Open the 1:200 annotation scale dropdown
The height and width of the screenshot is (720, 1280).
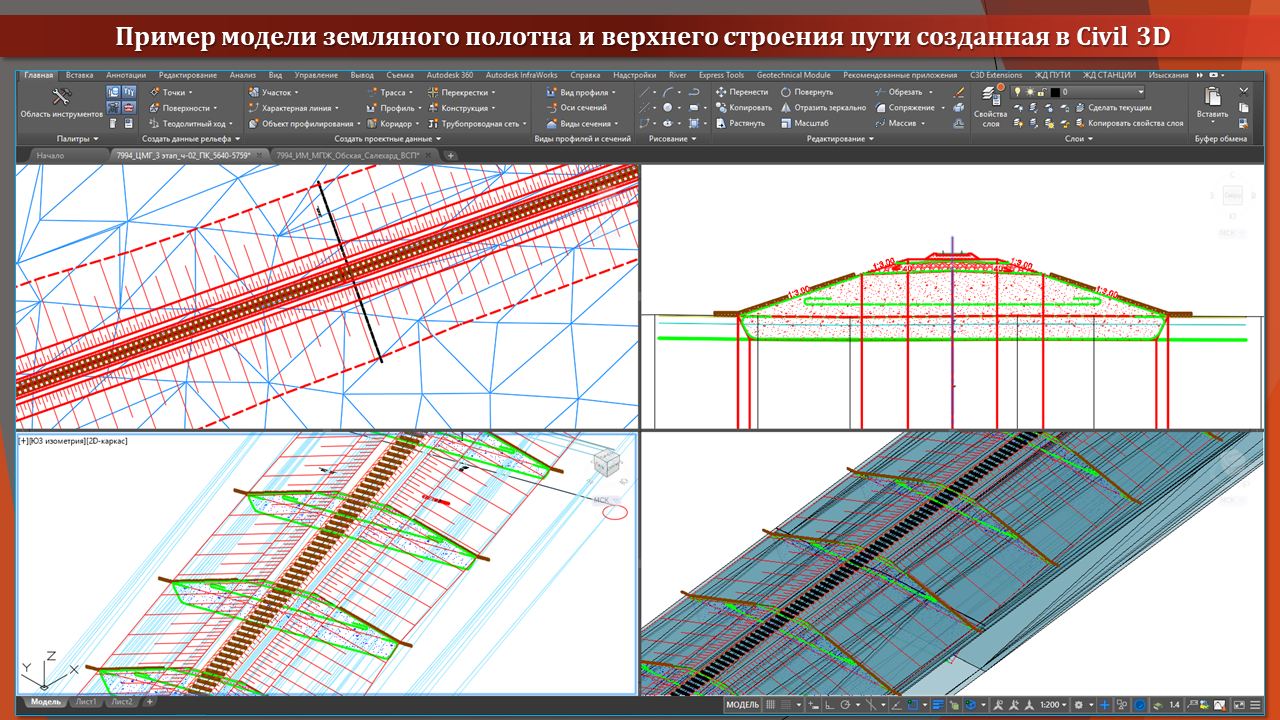coord(1055,704)
